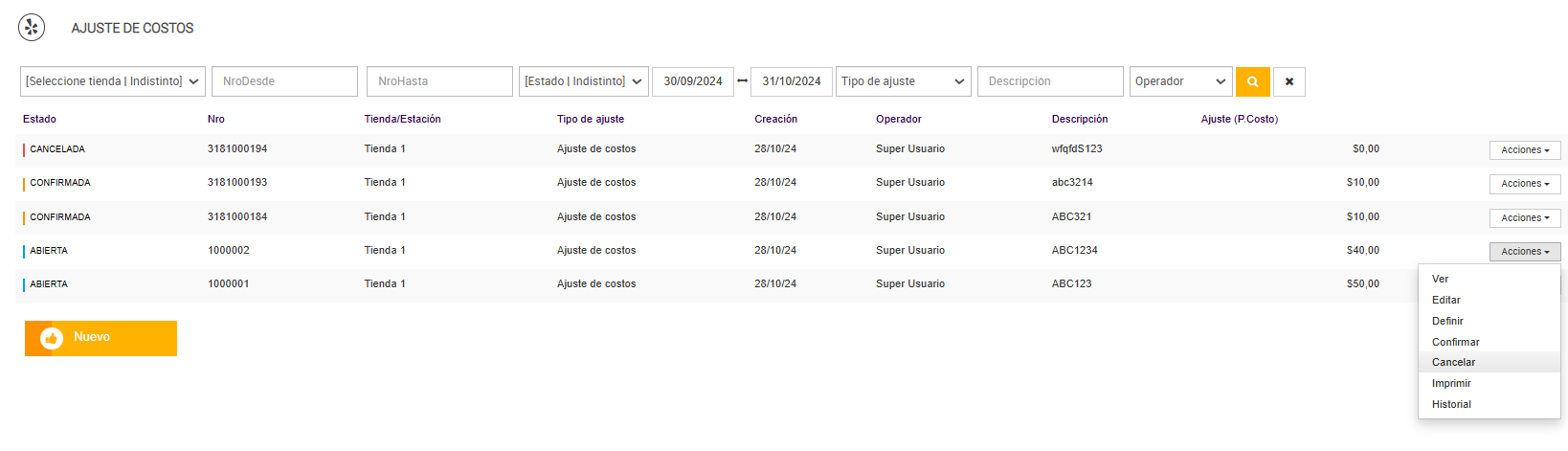The image size is (1568, 451).
Task: Expand the Estado filter dropdown
Action: pyautogui.click(x=583, y=81)
